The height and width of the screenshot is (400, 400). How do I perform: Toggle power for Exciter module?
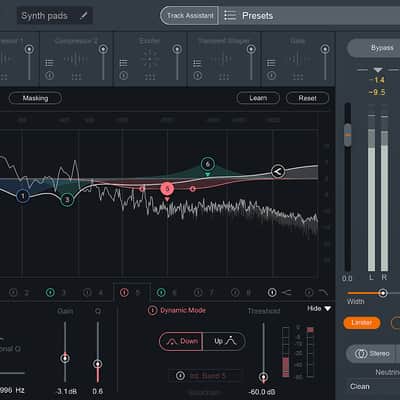(x=124, y=75)
